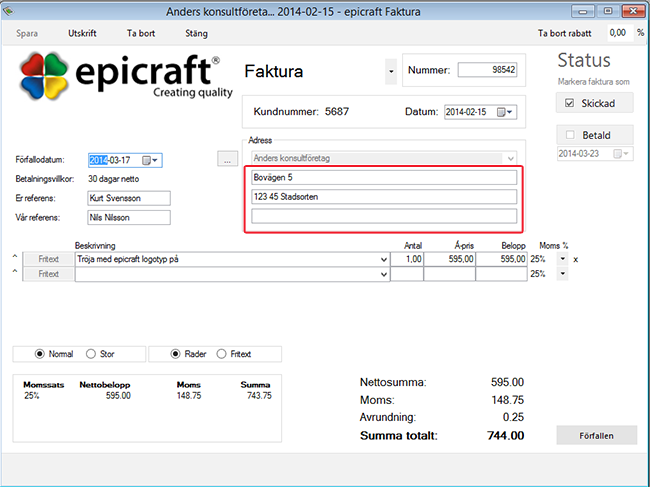650x487 pixels.
Task: Click the Moms amount 148.75 in the table
Action: (x=189, y=396)
